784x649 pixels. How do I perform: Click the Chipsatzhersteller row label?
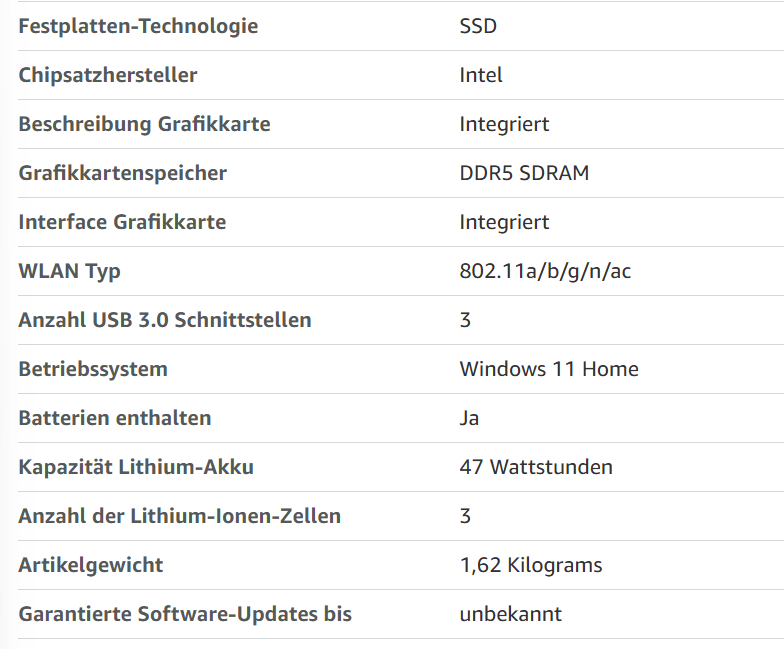point(108,75)
